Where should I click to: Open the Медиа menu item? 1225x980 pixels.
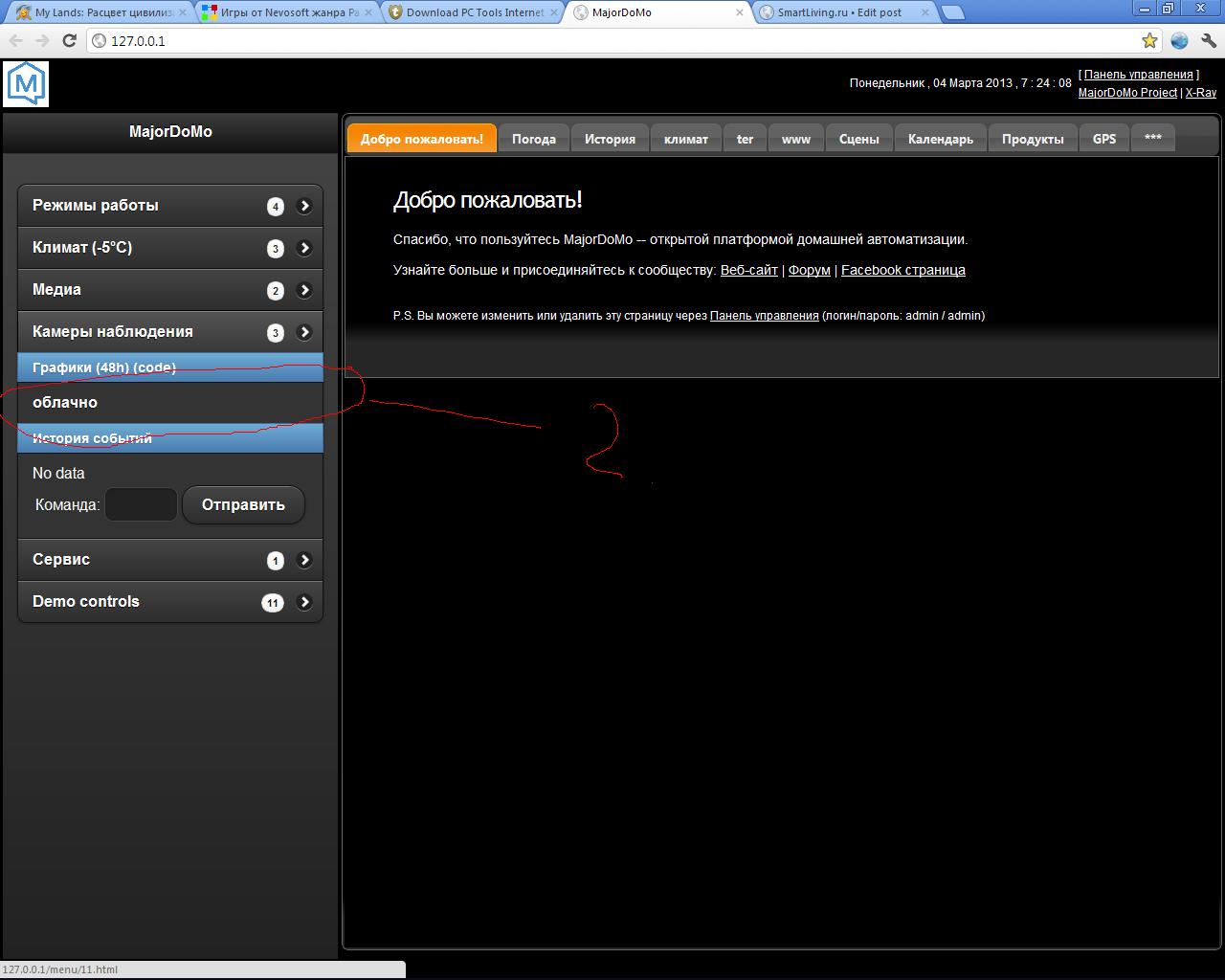pos(170,290)
